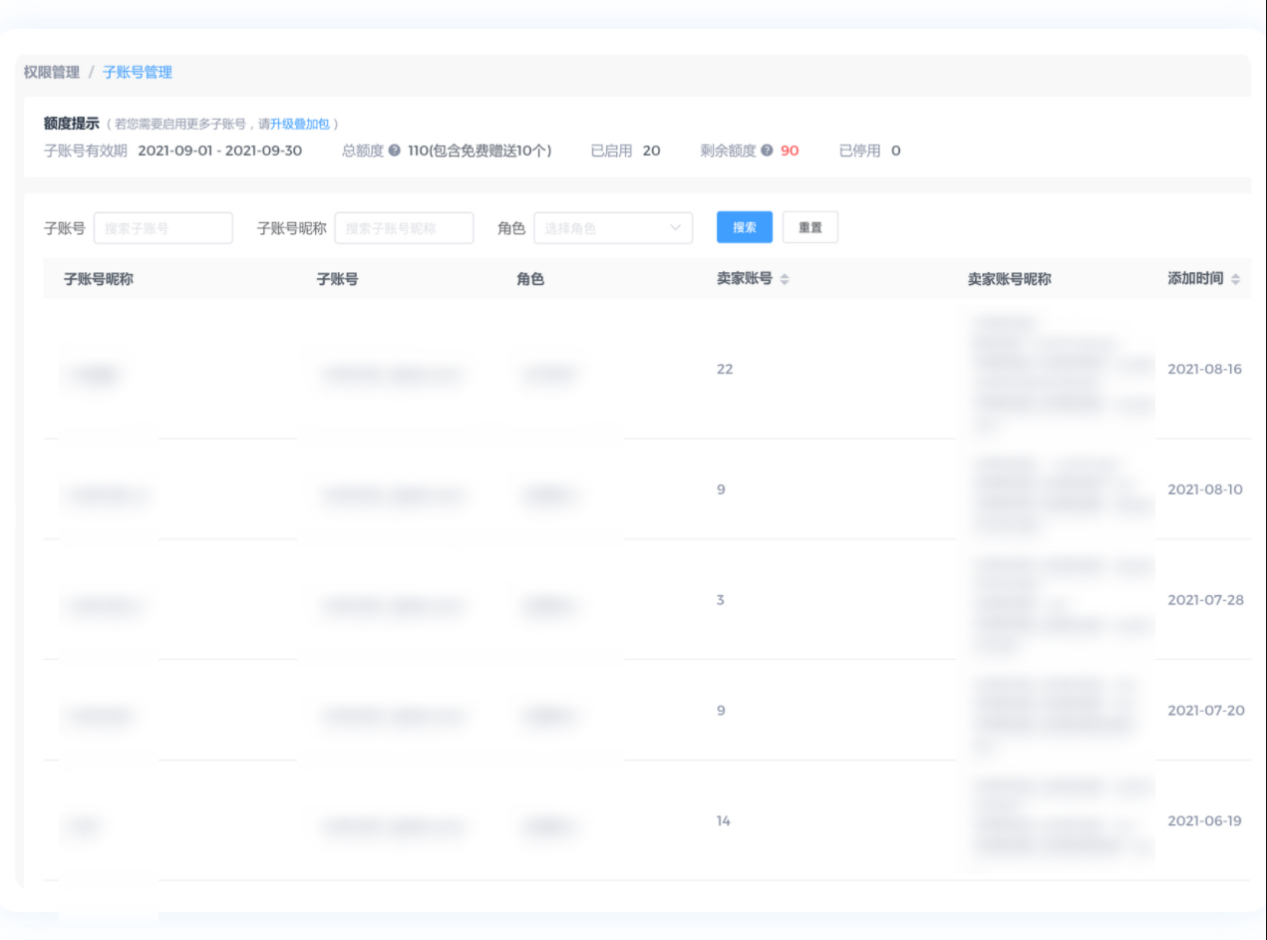The height and width of the screenshot is (940, 1267).
Task: Select 子账号管理 in the breadcrumb
Action: click(137, 72)
